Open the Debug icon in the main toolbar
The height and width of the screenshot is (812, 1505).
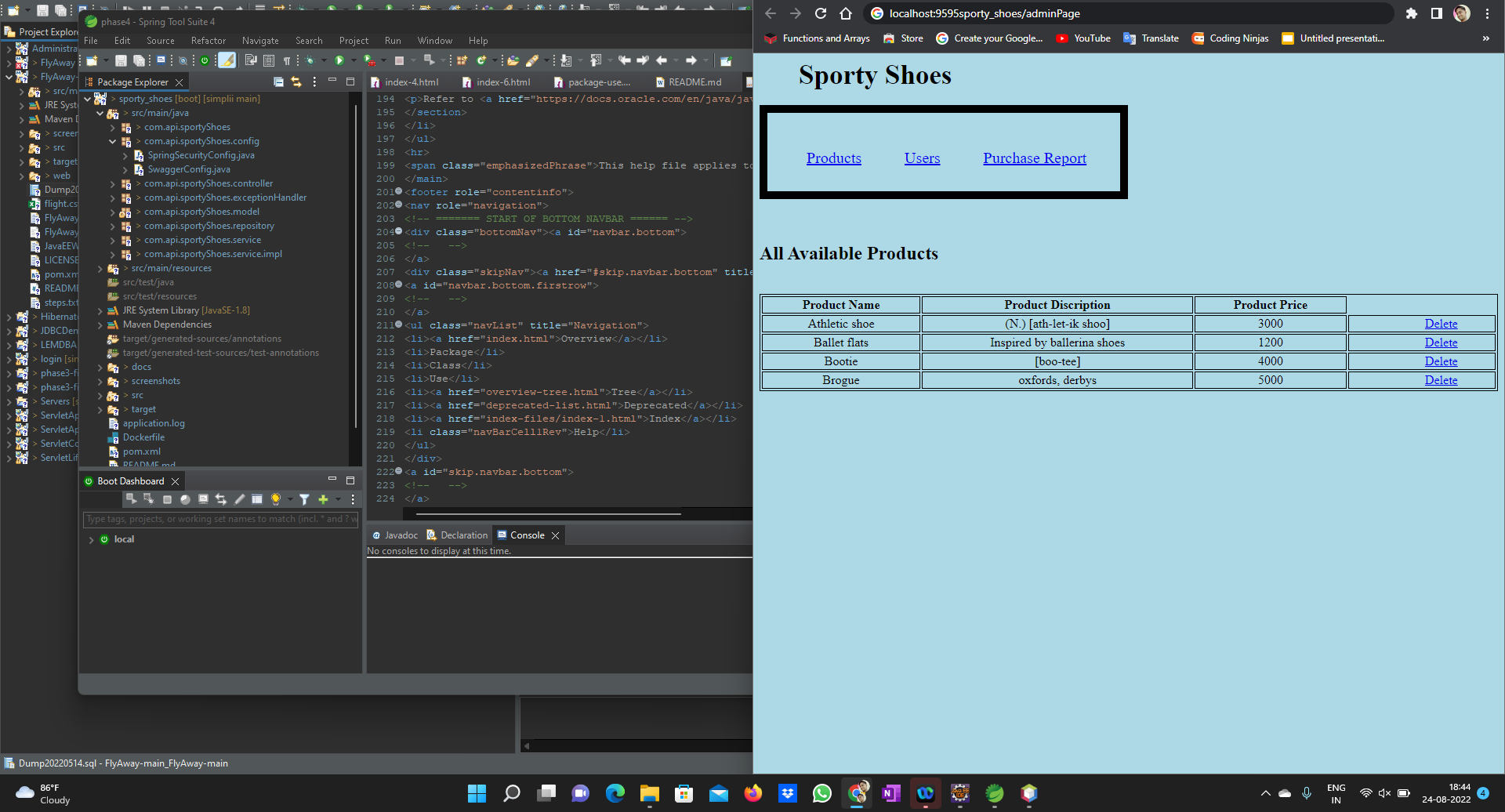tap(310, 60)
